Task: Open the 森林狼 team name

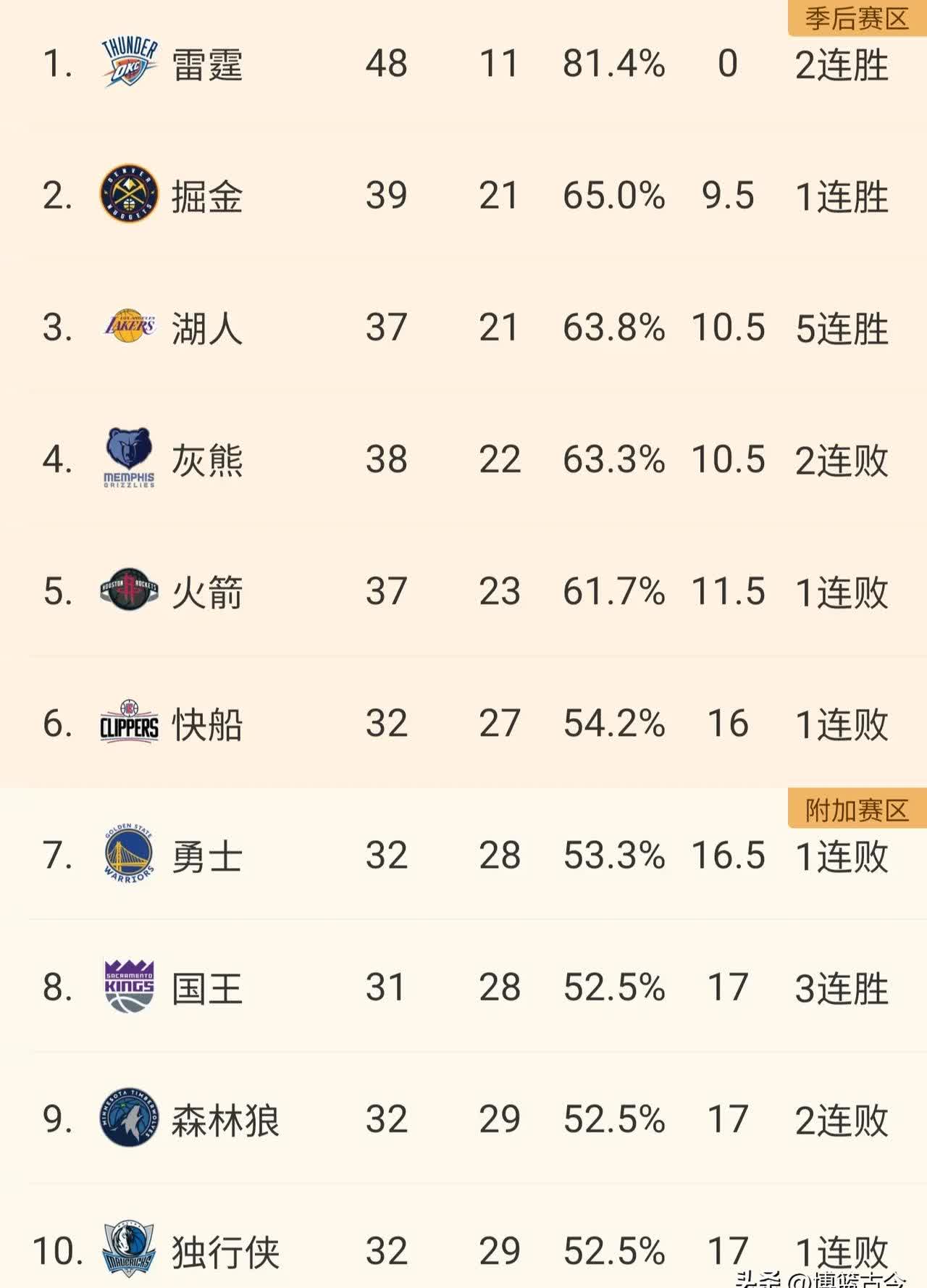Action: (x=225, y=1120)
